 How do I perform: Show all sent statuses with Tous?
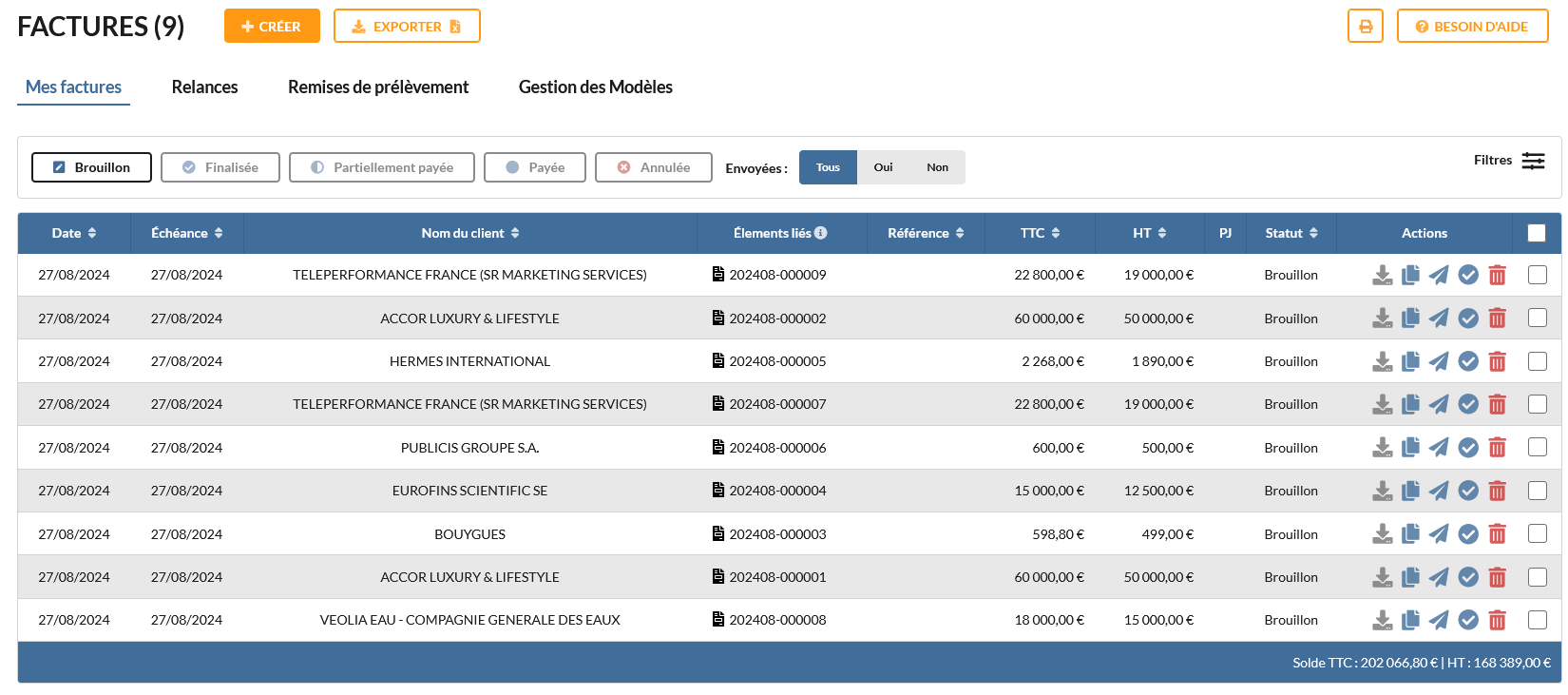click(828, 167)
